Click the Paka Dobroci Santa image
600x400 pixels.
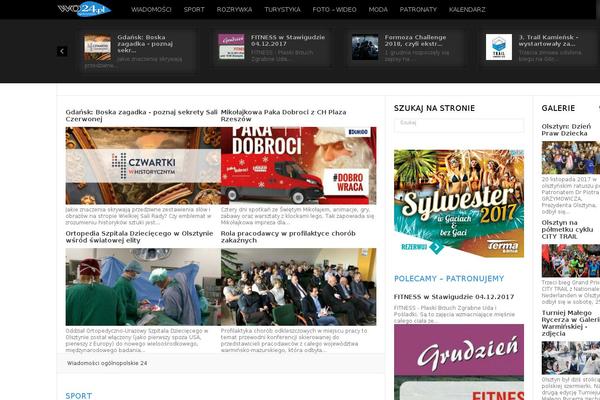point(298,166)
